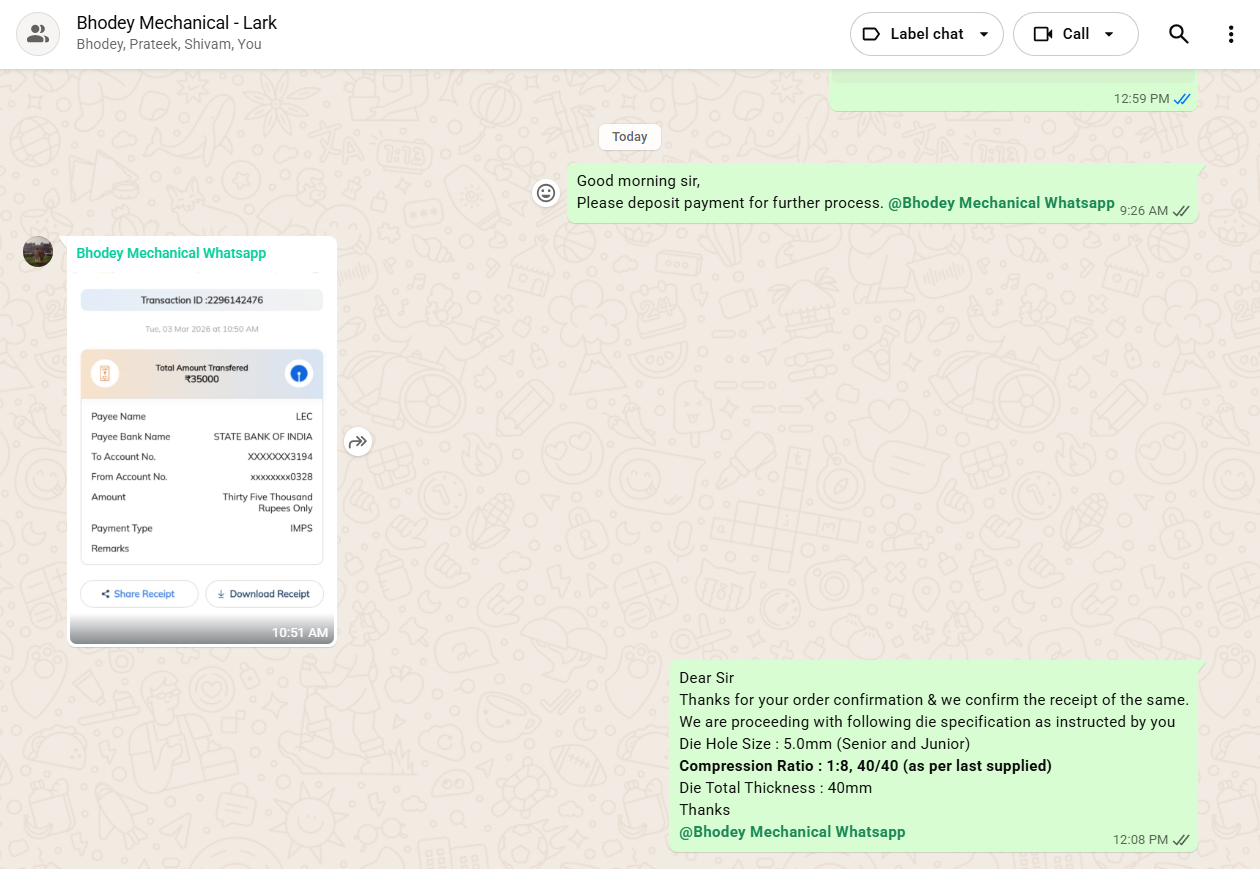Click the Share Receipt button in image

point(139,594)
